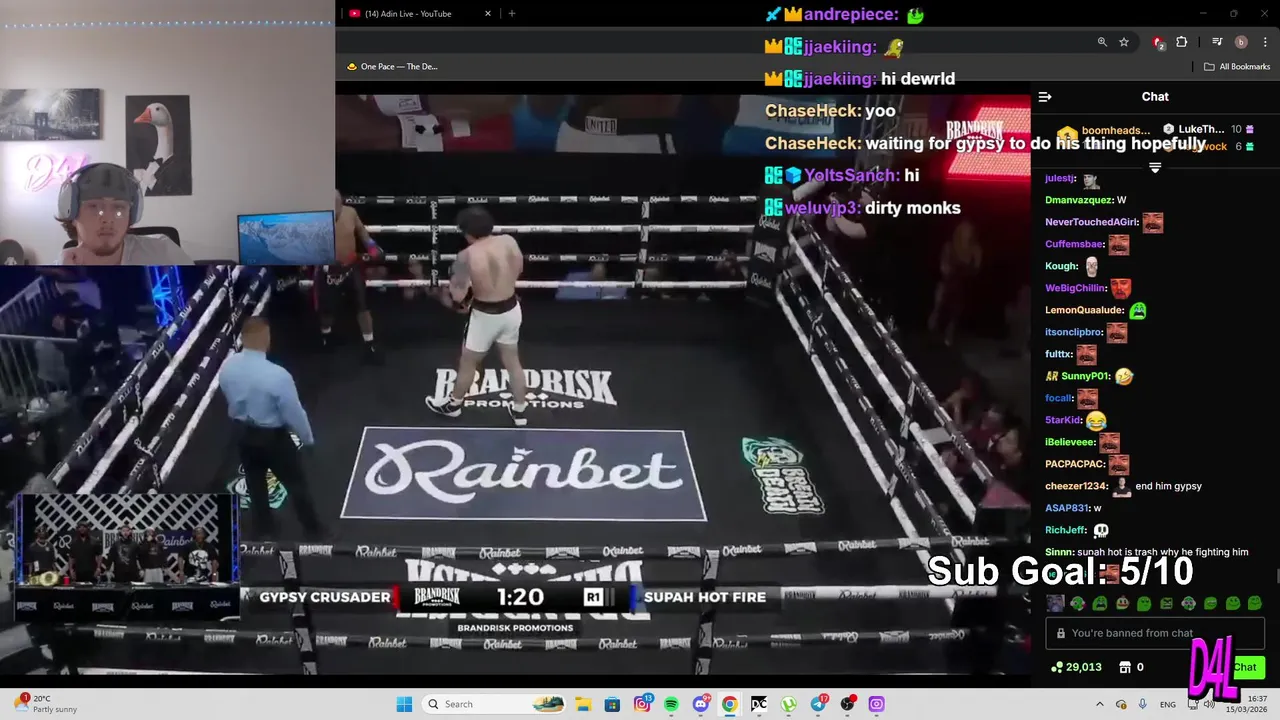
Task: Click username 'cheezer1234' in chat
Action: (x=1076, y=486)
